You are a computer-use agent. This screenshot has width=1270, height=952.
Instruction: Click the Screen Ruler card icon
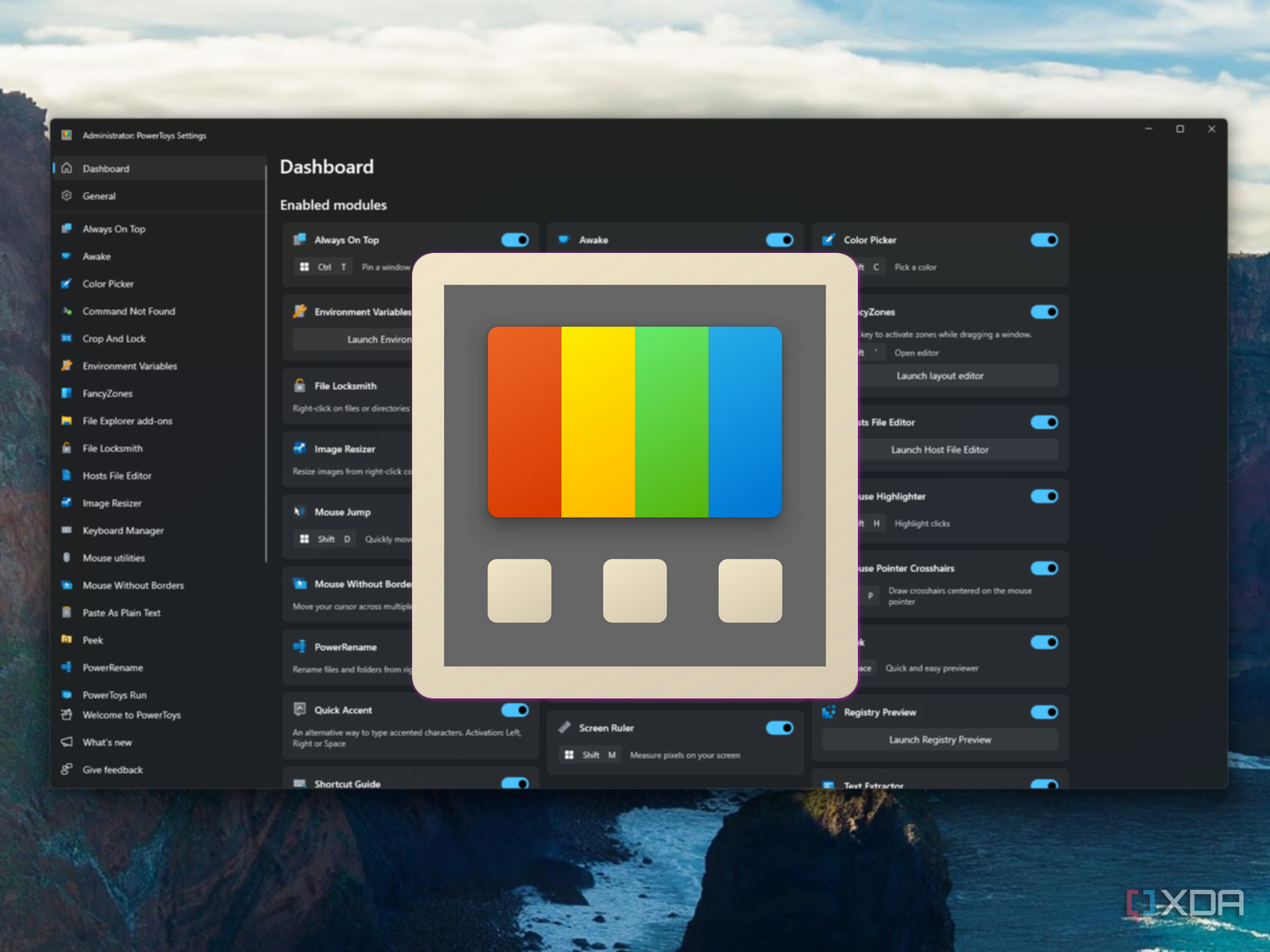click(x=564, y=727)
